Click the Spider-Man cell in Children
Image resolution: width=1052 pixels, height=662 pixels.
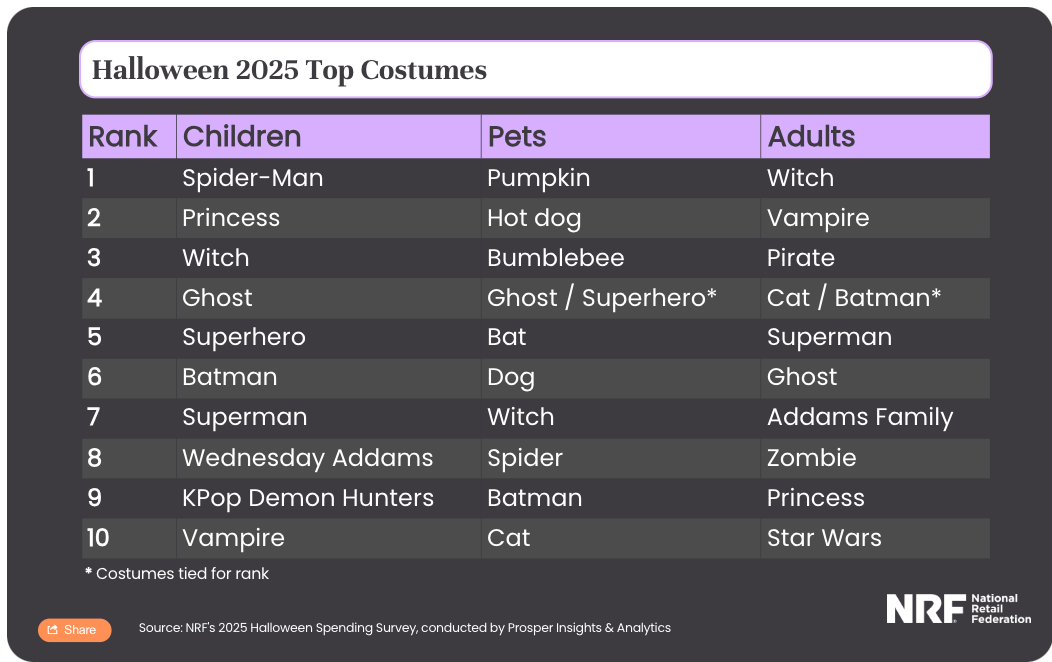pyautogui.click(x=252, y=178)
